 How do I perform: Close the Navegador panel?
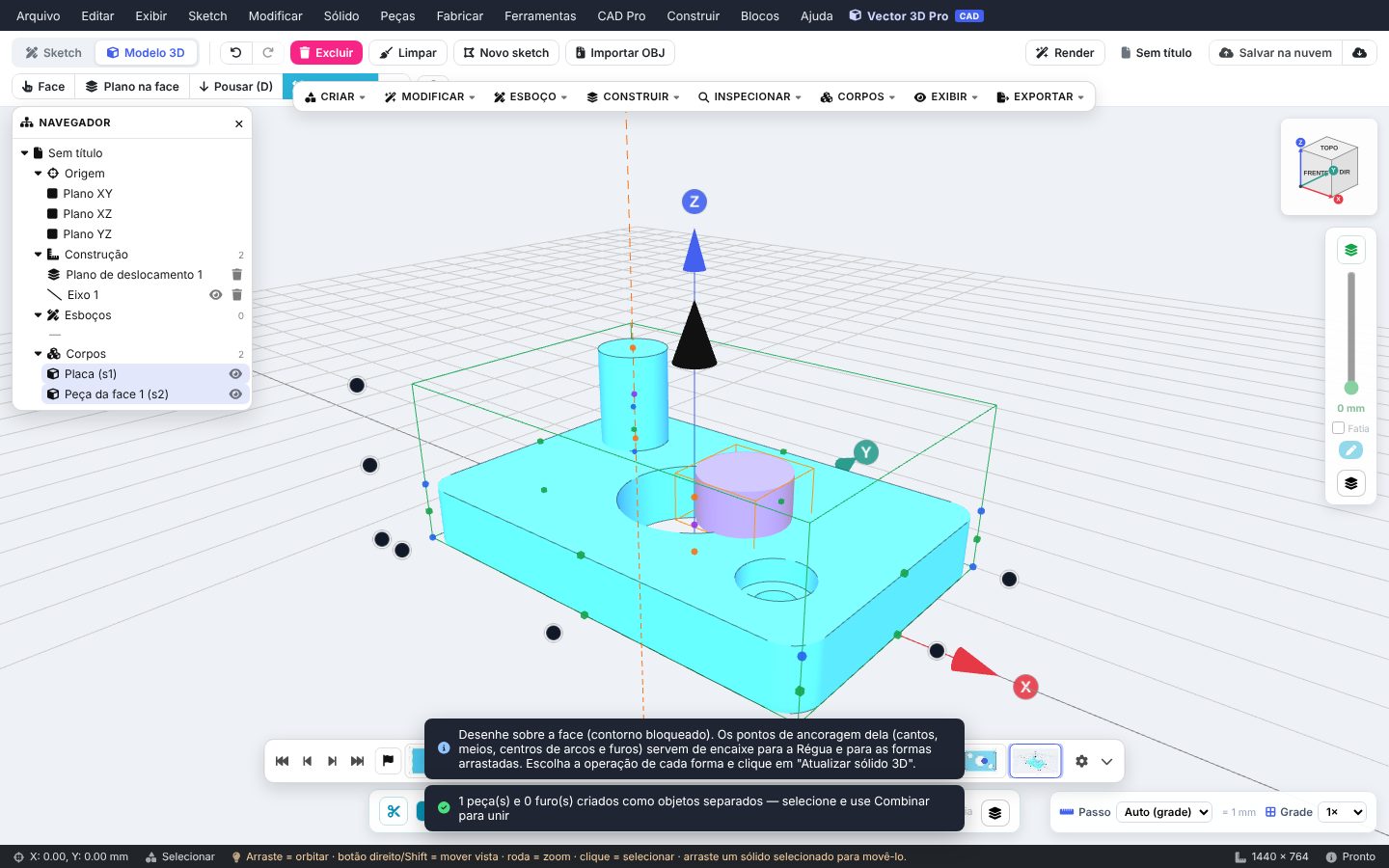239,123
